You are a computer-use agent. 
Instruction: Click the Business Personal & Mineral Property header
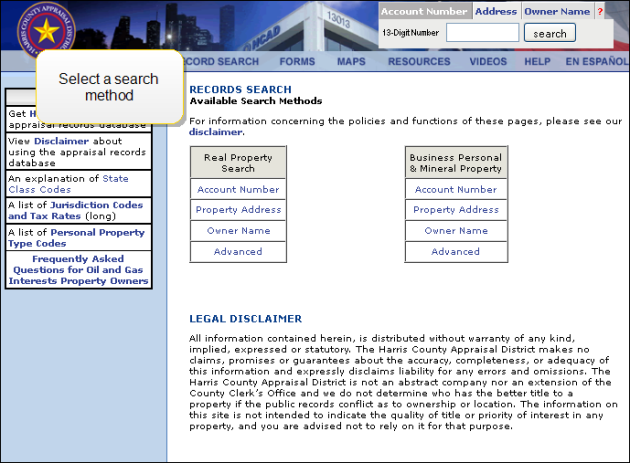click(456, 163)
